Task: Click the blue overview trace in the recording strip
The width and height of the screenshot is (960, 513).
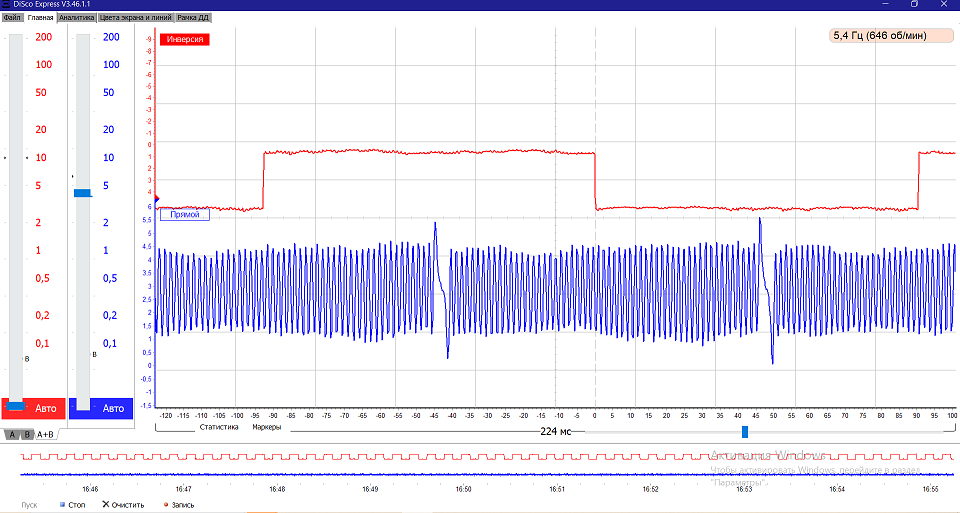Action: pyautogui.click(x=487, y=474)
